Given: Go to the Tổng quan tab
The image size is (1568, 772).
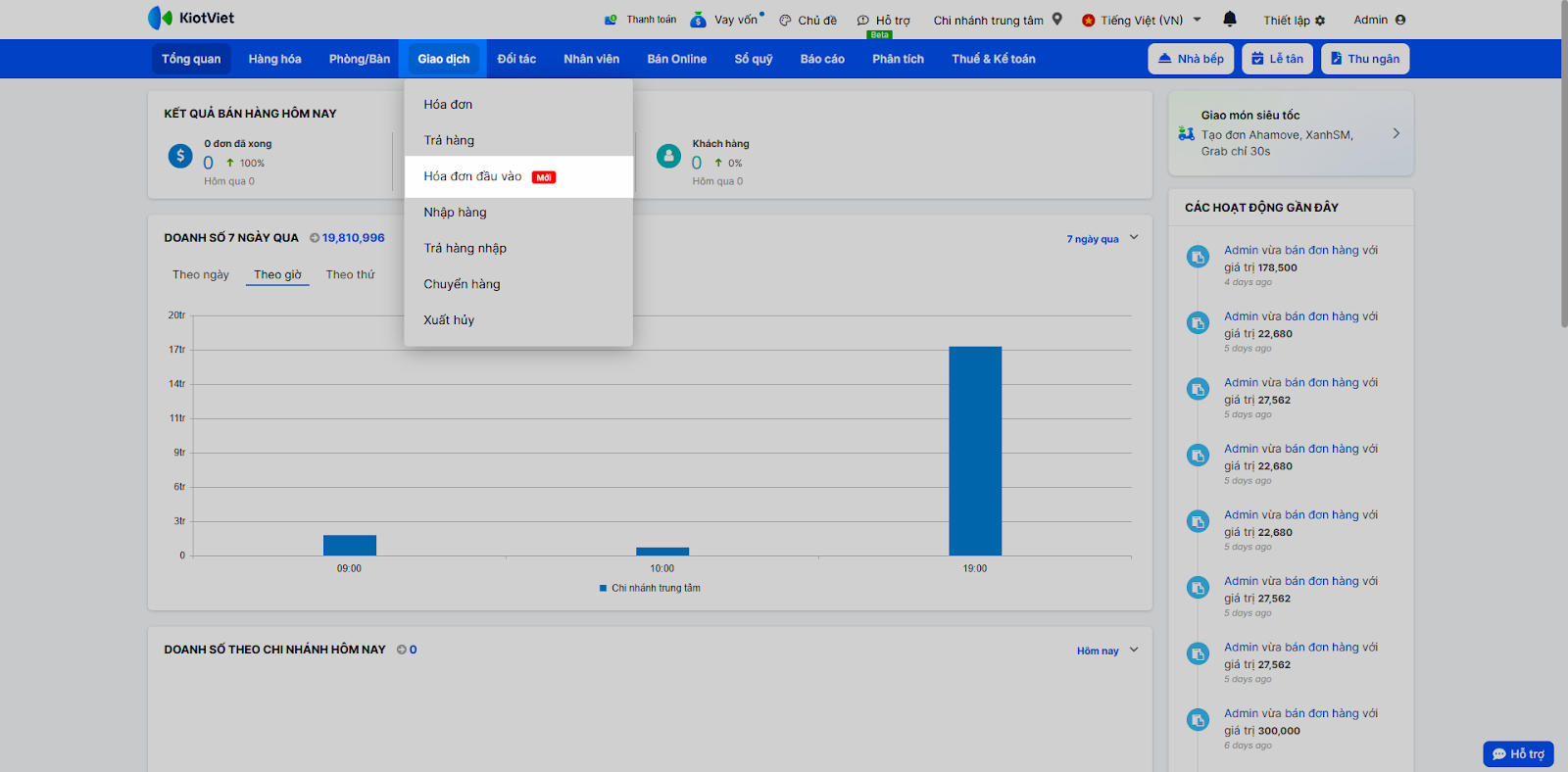Looking at the screenshot, I should 191,59.
